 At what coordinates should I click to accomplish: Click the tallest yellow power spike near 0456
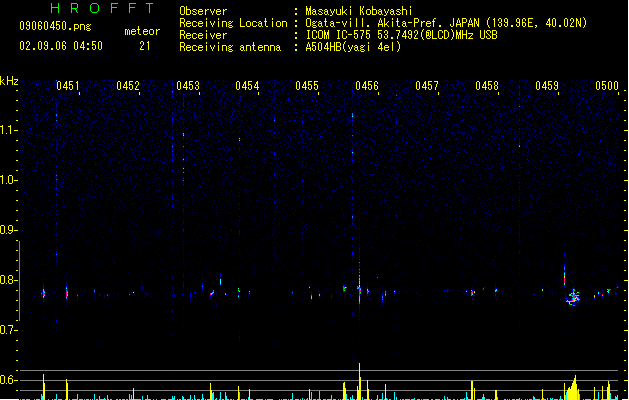click(x=359, y=381)
